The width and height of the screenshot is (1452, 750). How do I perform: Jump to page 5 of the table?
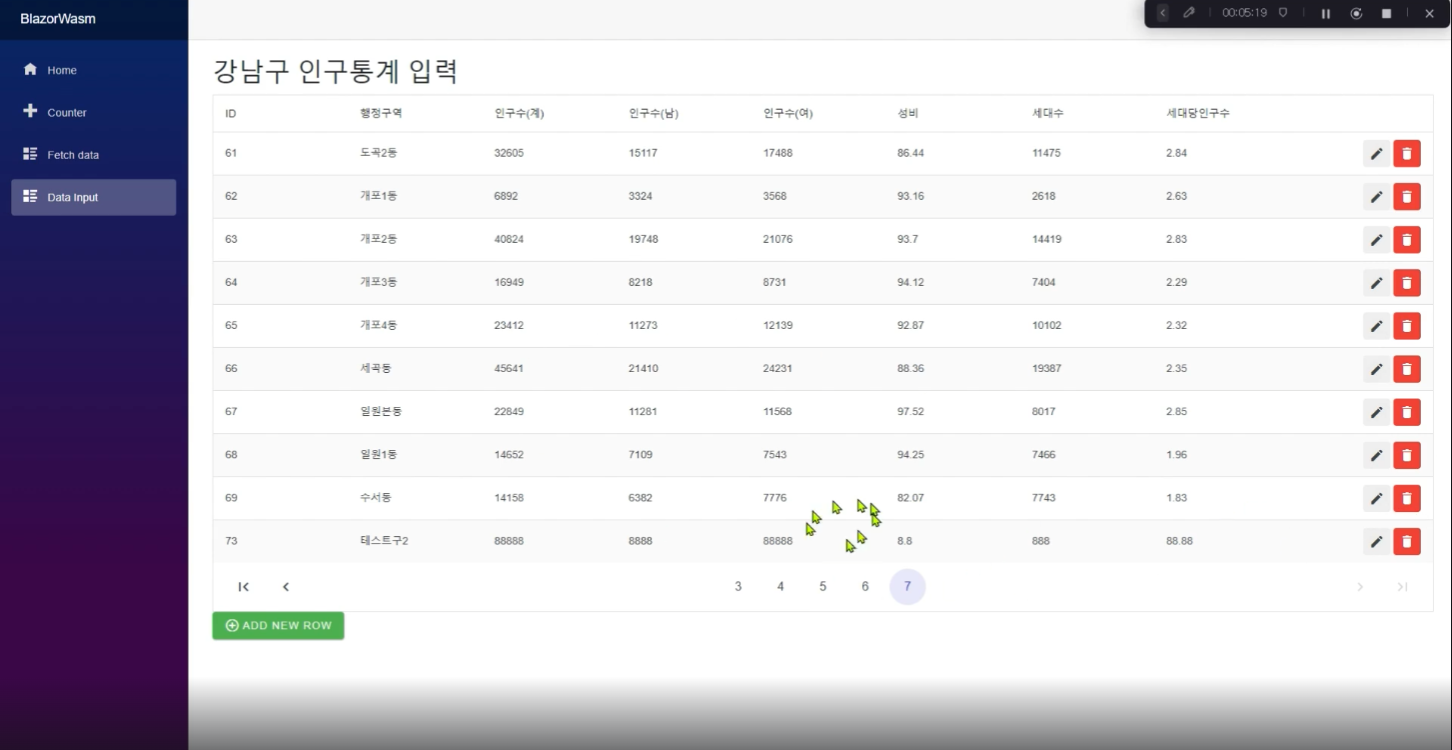click(823, 587)
